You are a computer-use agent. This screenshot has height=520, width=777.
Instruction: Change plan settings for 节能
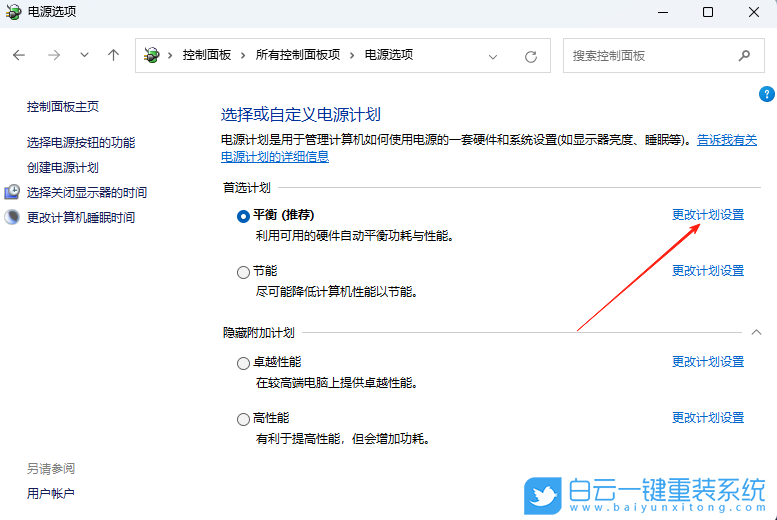(x=708, y=271)
